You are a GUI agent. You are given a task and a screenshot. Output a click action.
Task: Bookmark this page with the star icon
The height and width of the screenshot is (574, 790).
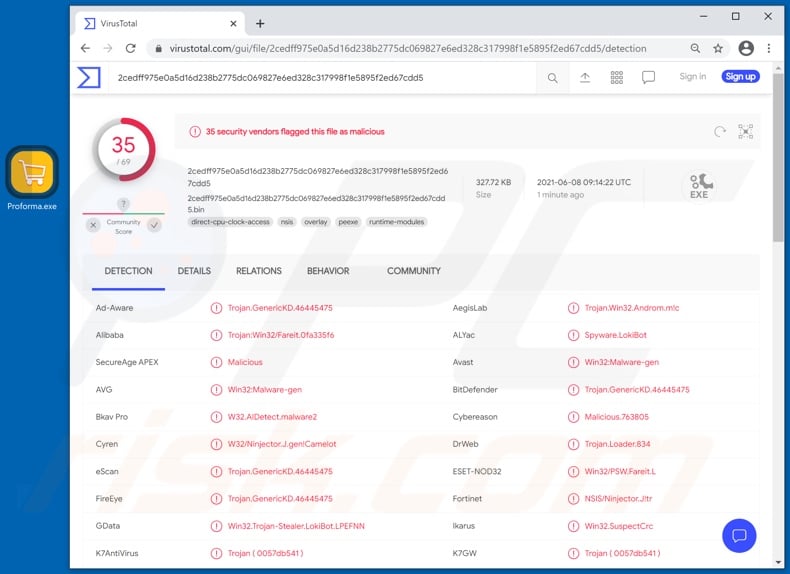click(x=718, y=48)
